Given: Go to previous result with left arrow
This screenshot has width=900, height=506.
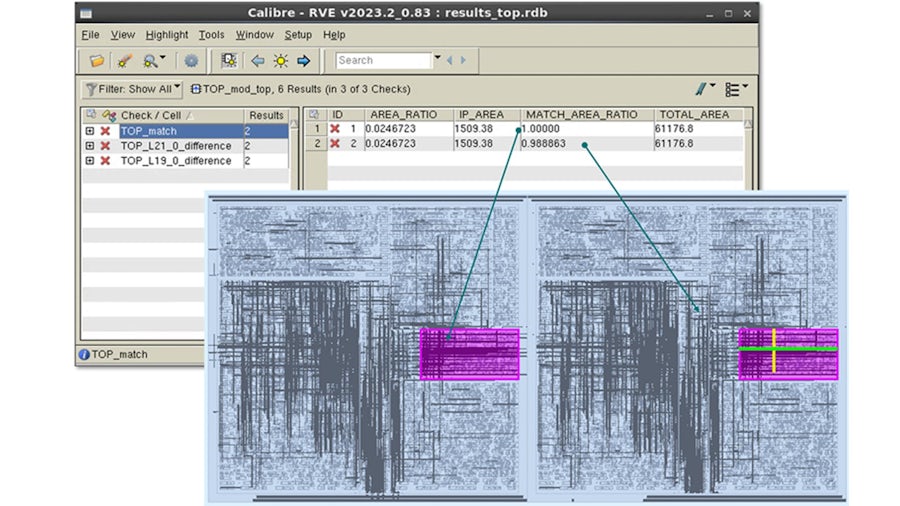Looking at the screenshot, I should [x=258, y=60].
